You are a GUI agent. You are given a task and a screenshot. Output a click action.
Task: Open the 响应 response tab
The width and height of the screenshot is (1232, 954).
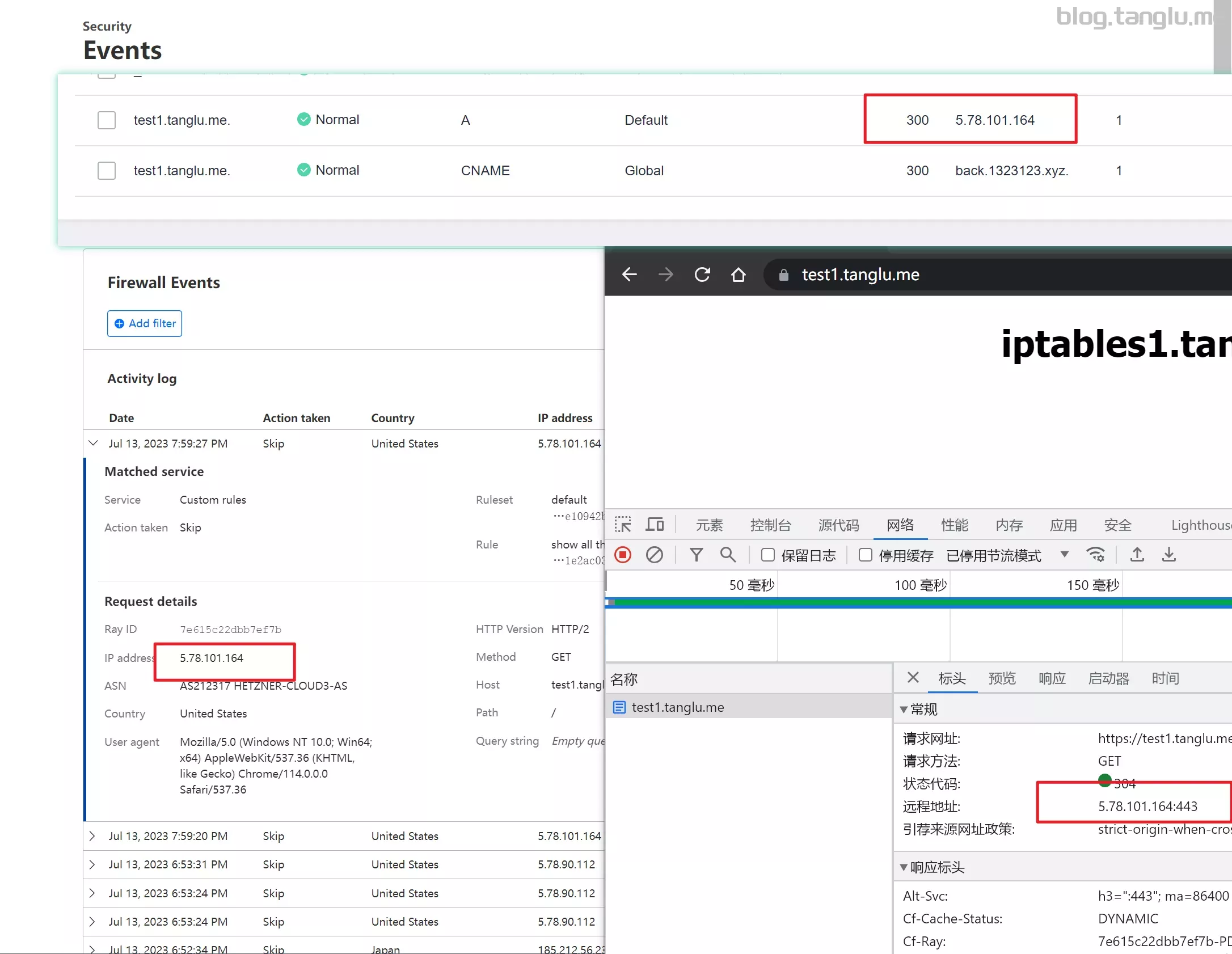point(1052,678)
